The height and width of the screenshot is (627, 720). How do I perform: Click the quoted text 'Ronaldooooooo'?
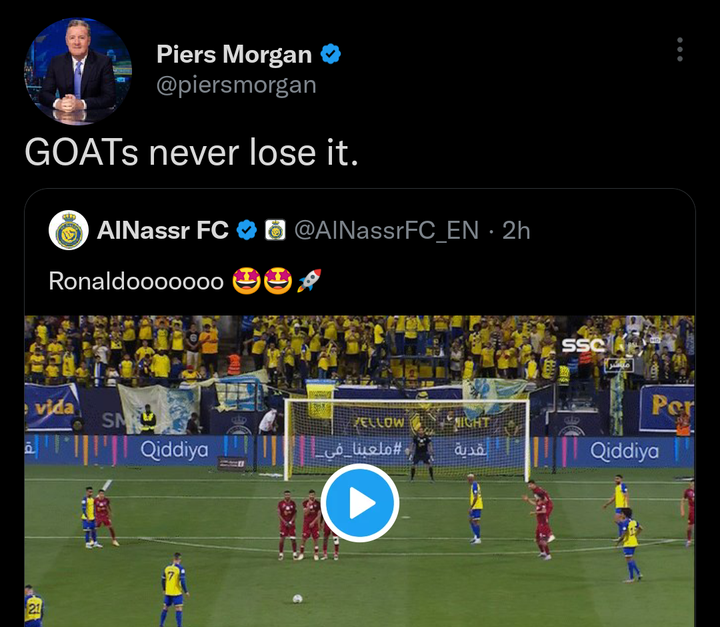[x=136, y=281]
